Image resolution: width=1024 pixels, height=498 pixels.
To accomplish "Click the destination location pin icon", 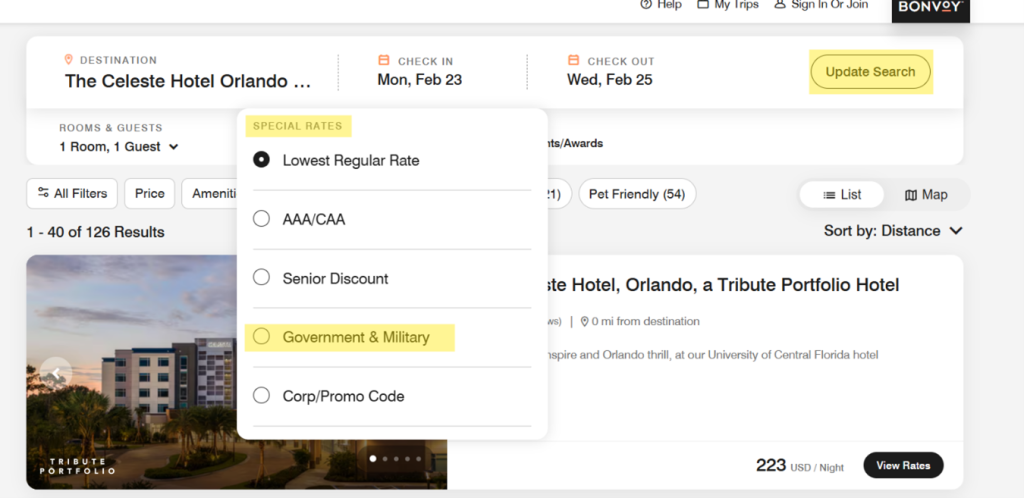I will click(69, 60).
